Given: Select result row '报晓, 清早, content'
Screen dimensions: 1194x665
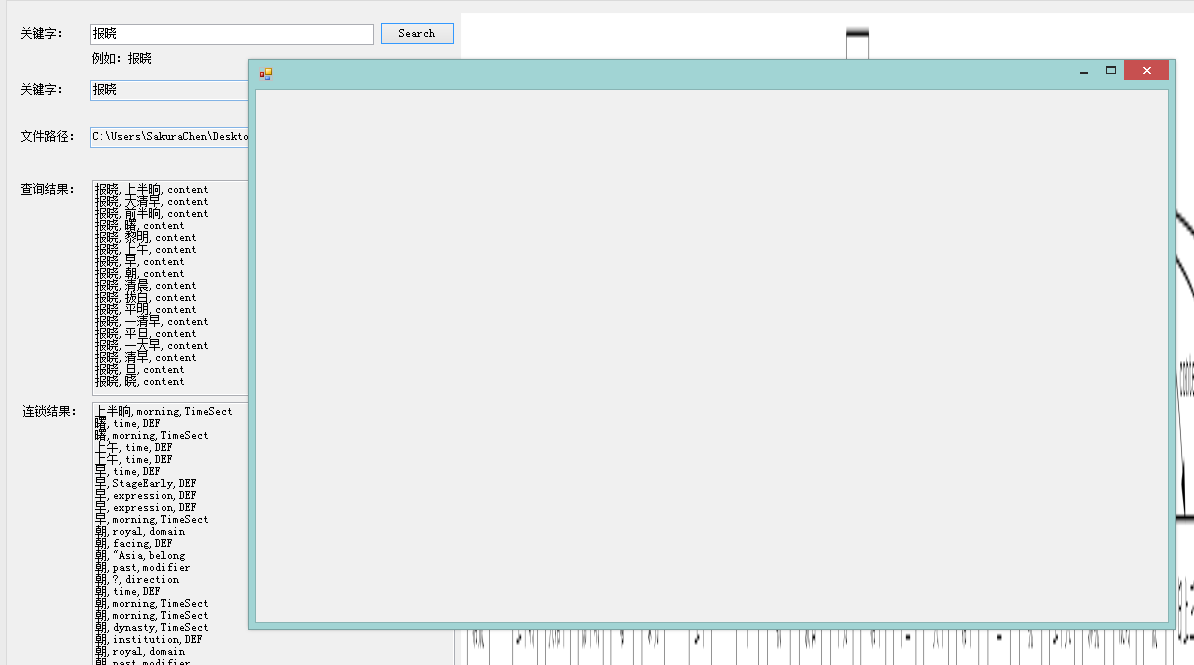Looking at the screenshot, I should pos(145,358).
